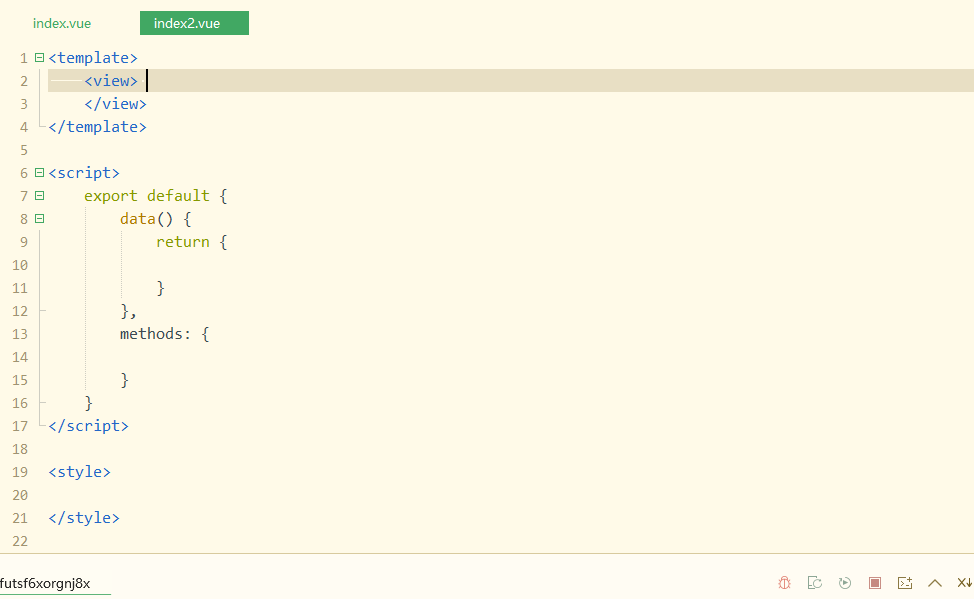
Task: Click line number 13 in the gutter
Action: [x=19, y=334]
